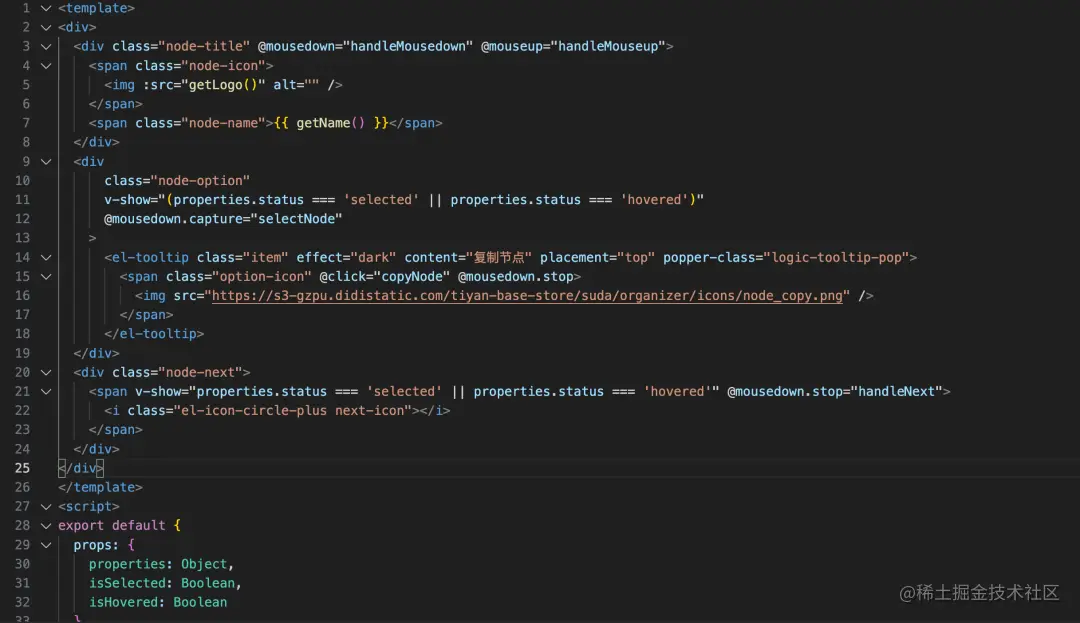Click the 'hovered' string on line 11
1080x623 pixels.
654,200
